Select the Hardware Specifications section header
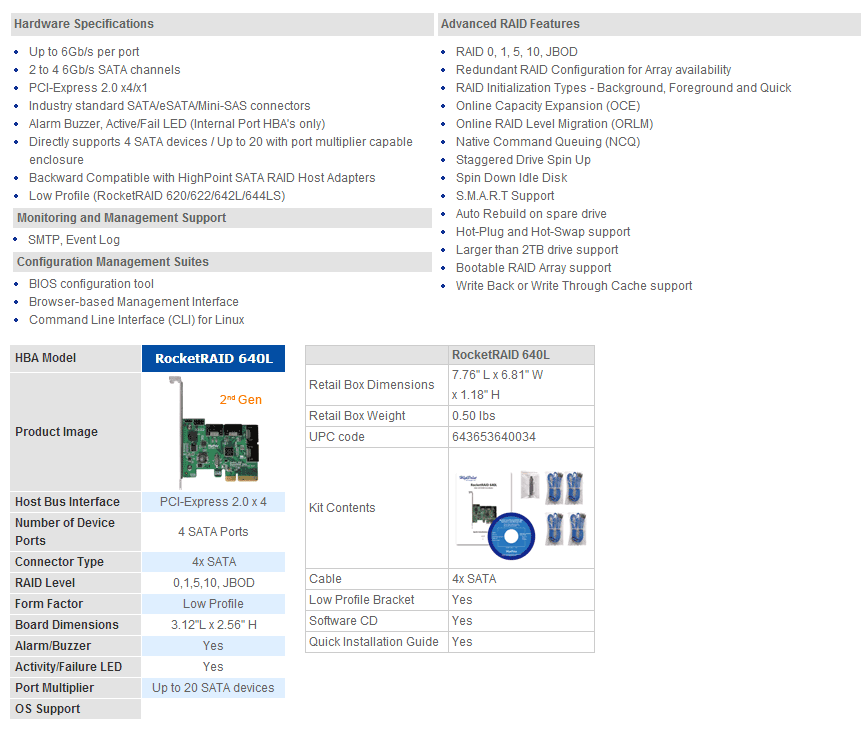The image size is (864, 730). pos(84,24)
